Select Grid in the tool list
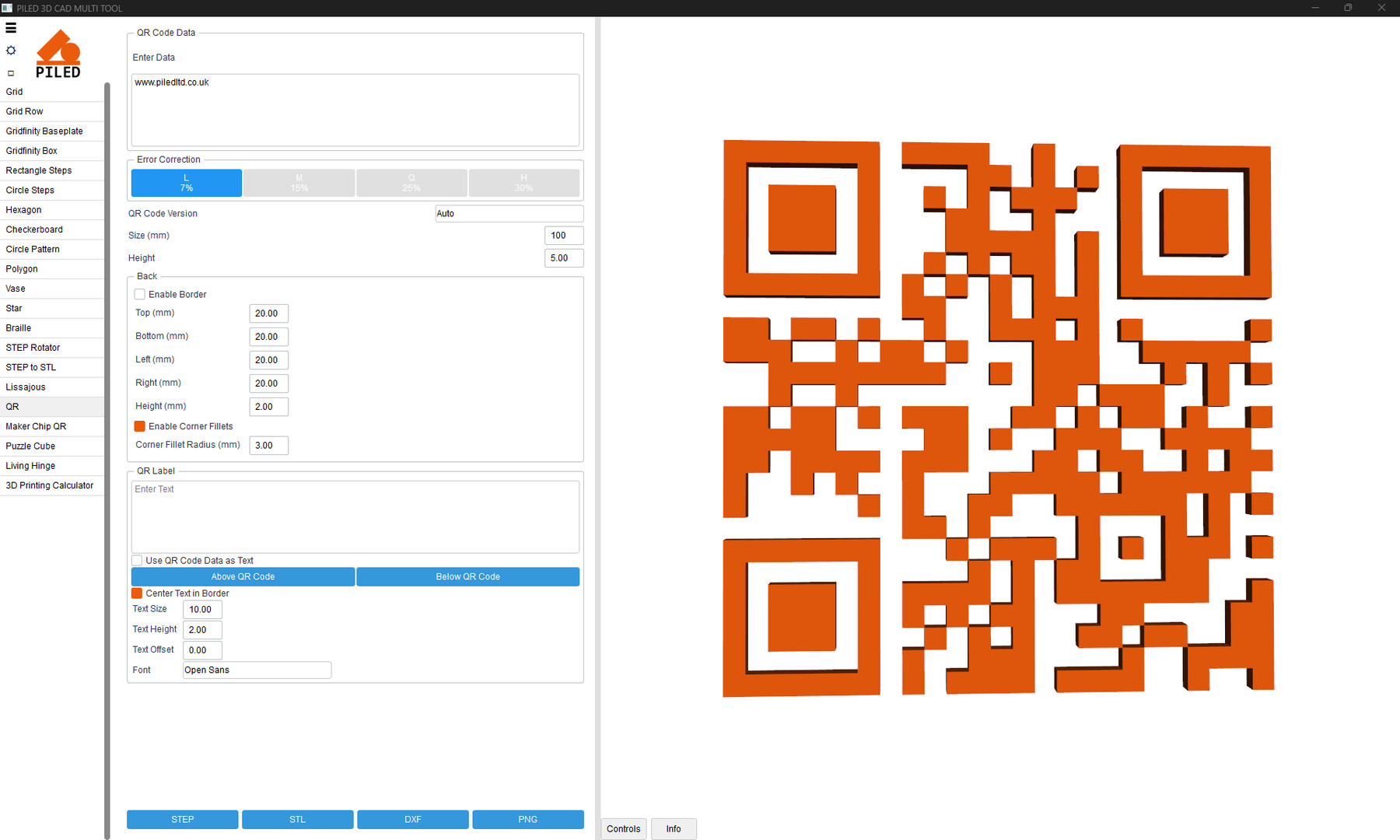The image size is (1400, 840). [x=52, y=92]
